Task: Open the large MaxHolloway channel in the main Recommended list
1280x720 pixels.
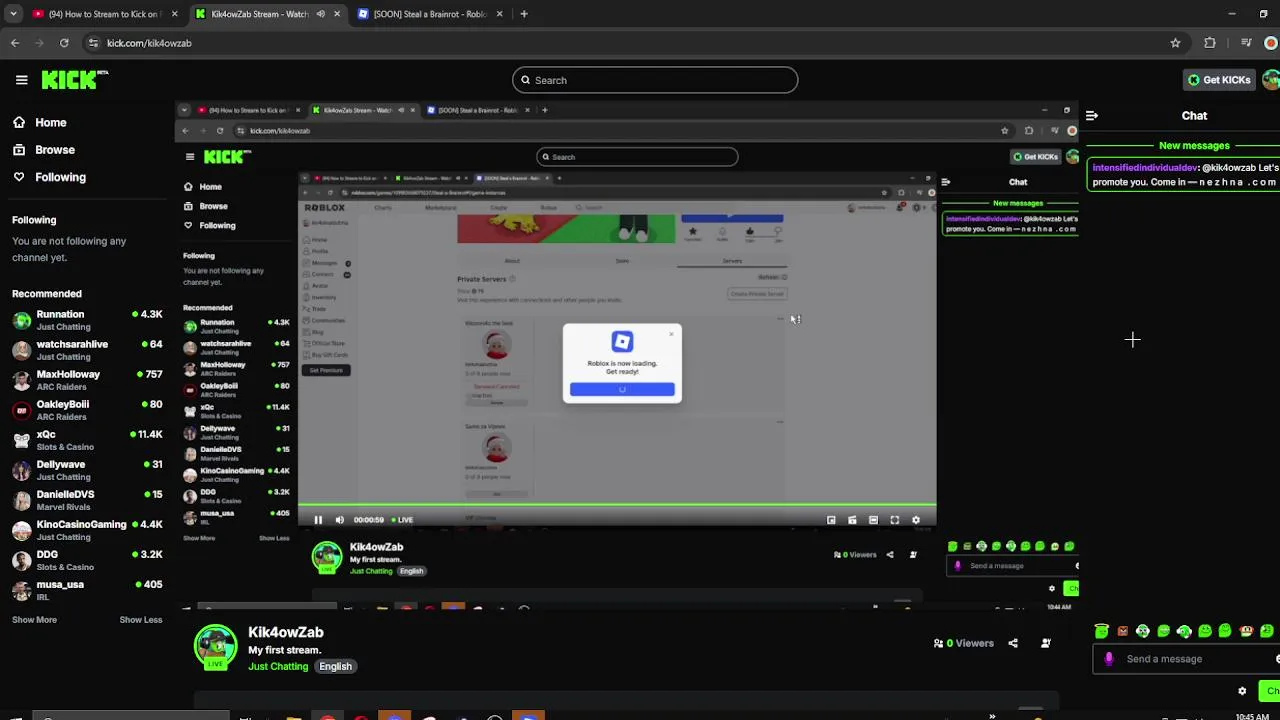Action: (x=87, y=380)
